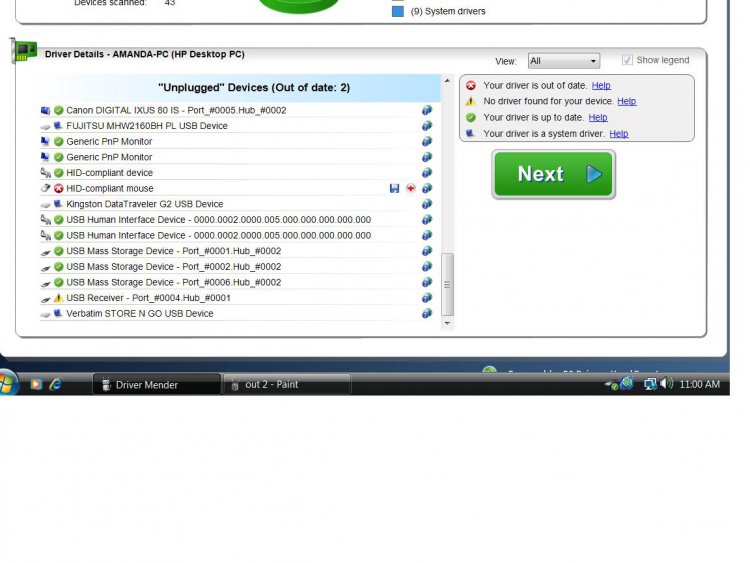This screenshot has height=563, width=750.
Task: Click globe icon for FUJITSU MHW2160BH row
Action: pos(427,126)
